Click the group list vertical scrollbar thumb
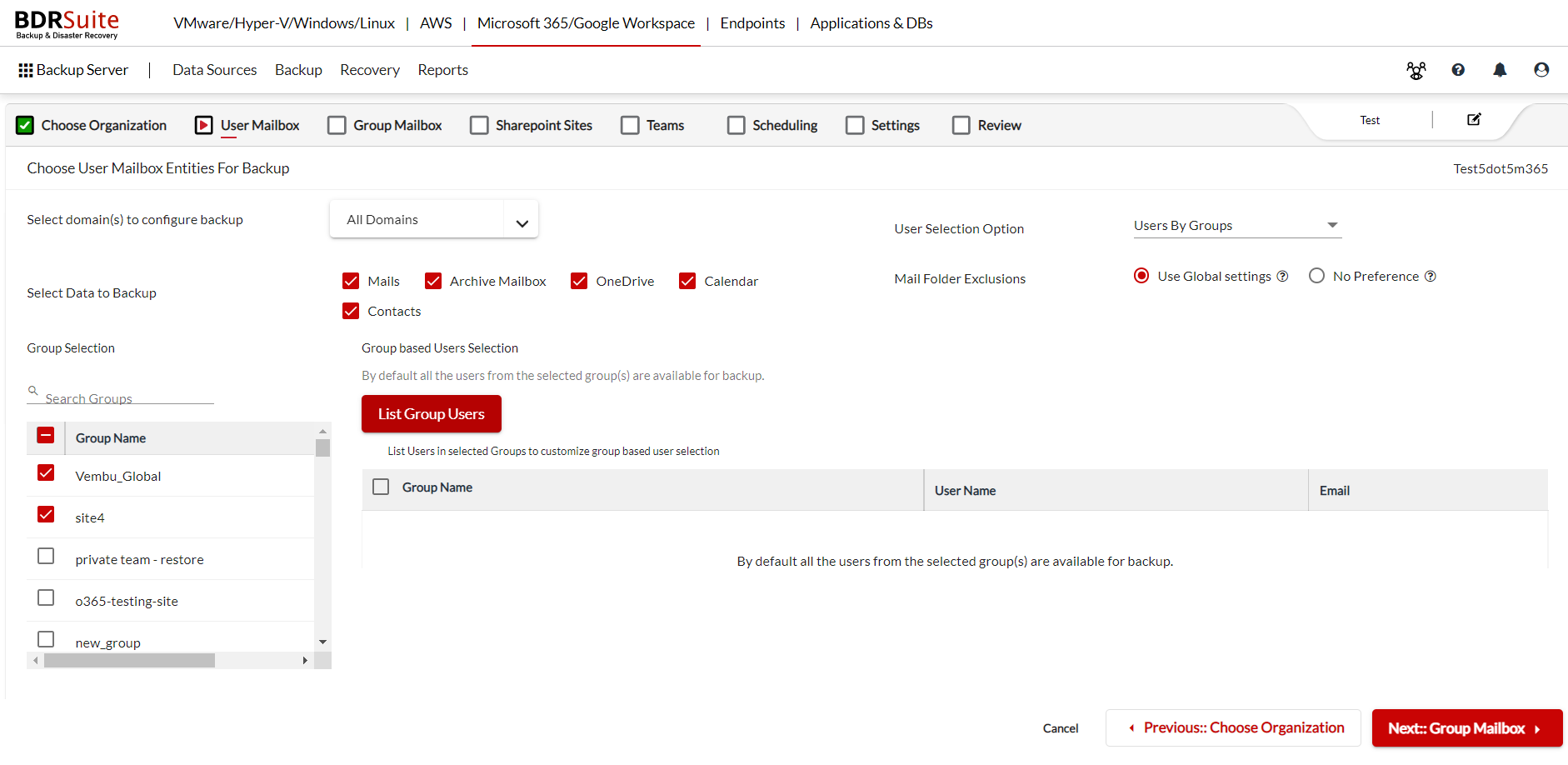Viewport: 1568px width, 765px height. pyautogui.click(x=322, y=447)
